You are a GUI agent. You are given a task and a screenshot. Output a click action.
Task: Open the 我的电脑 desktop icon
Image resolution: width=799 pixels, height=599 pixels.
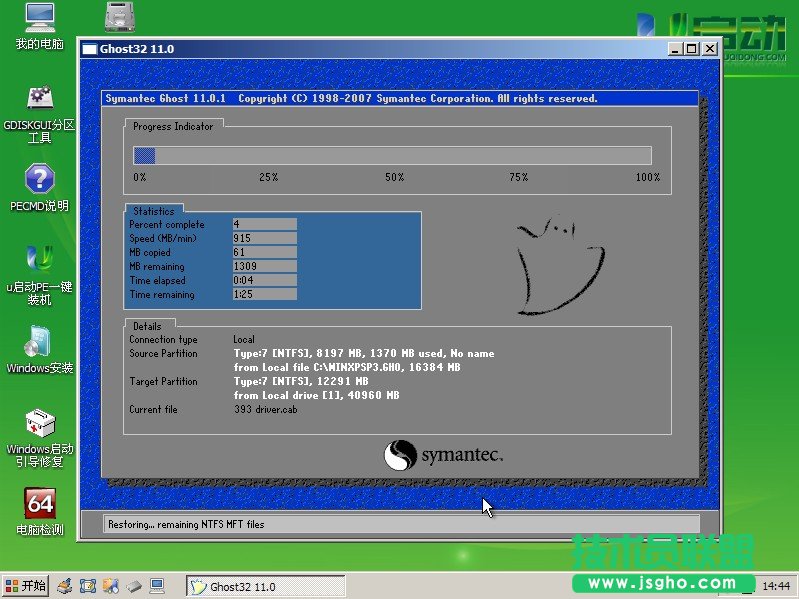click(x=39, y=18)
